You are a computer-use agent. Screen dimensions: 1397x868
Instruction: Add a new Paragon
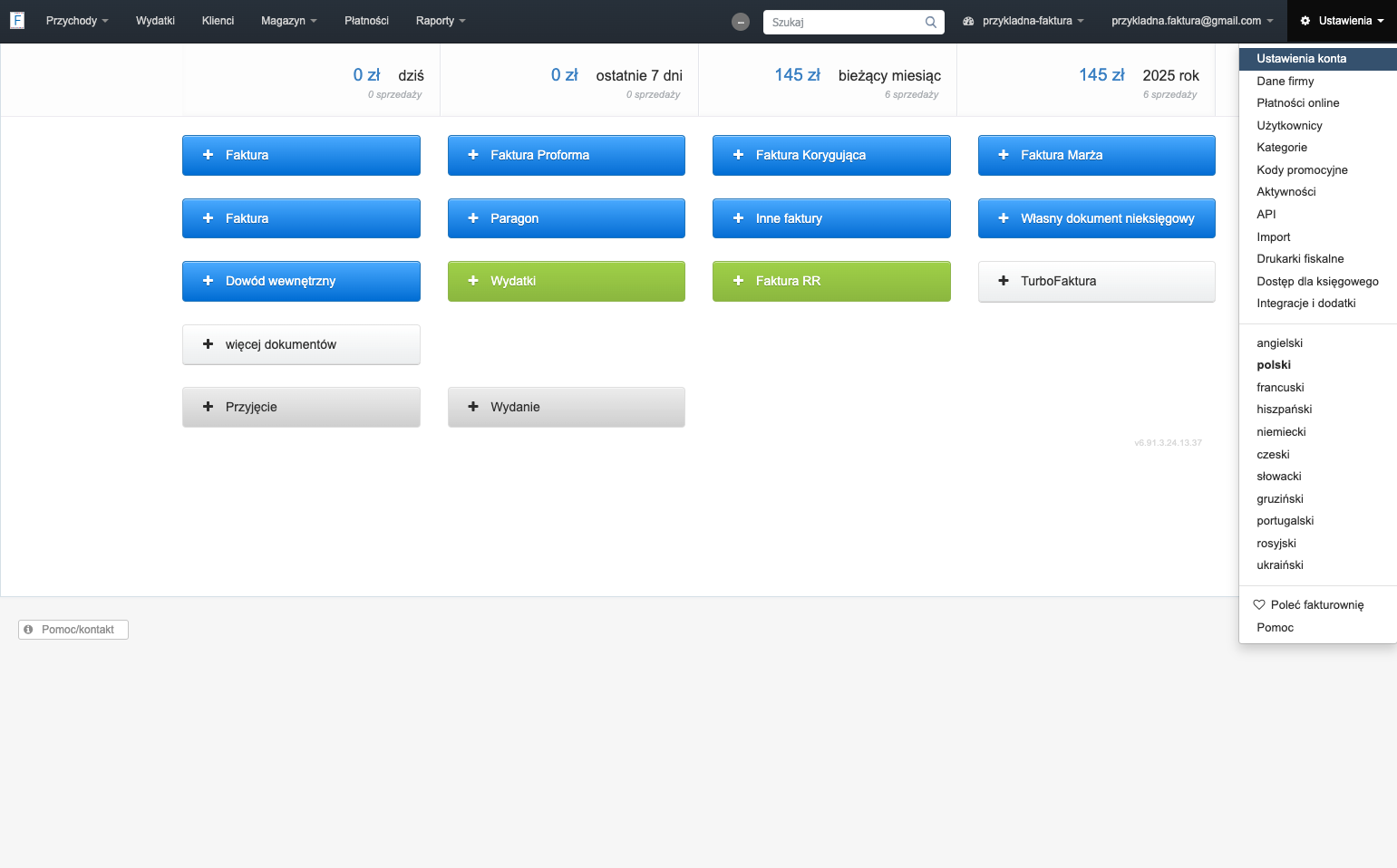567,218
